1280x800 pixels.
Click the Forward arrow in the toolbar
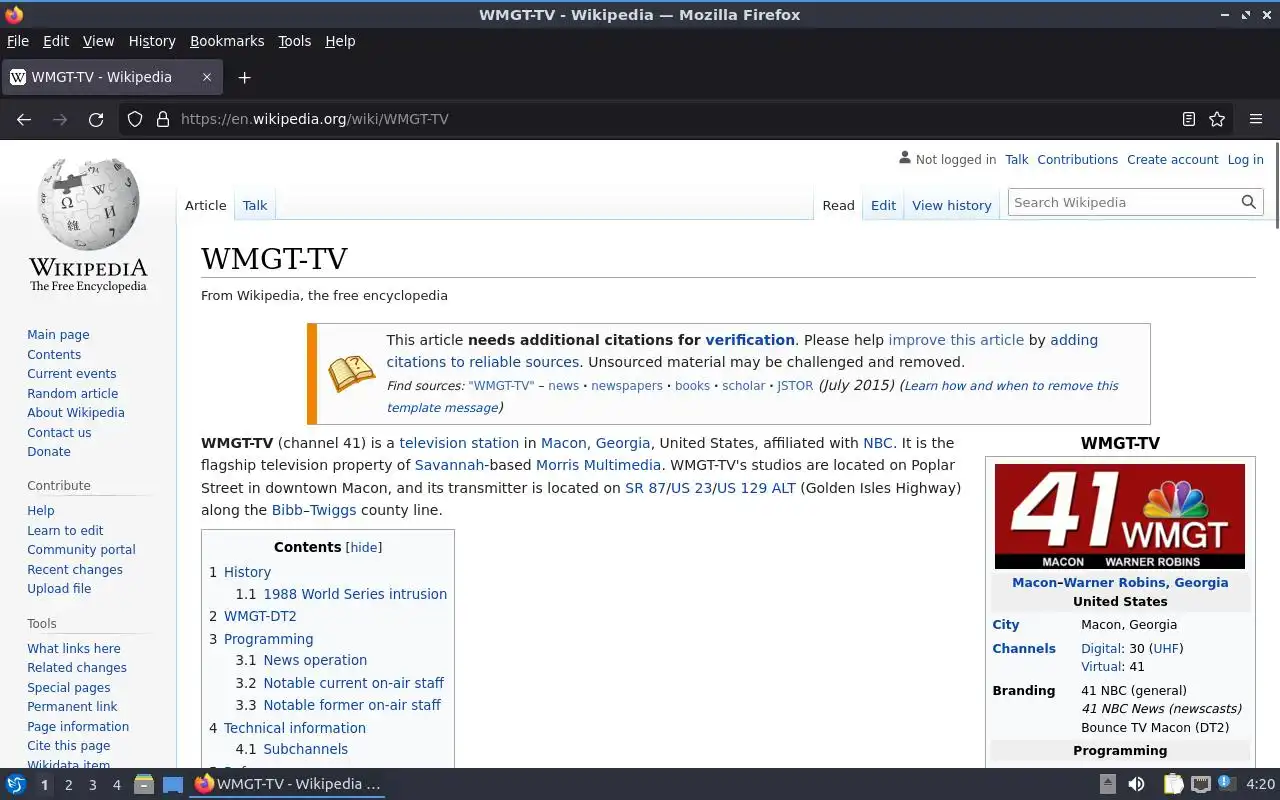pos(60,119)
